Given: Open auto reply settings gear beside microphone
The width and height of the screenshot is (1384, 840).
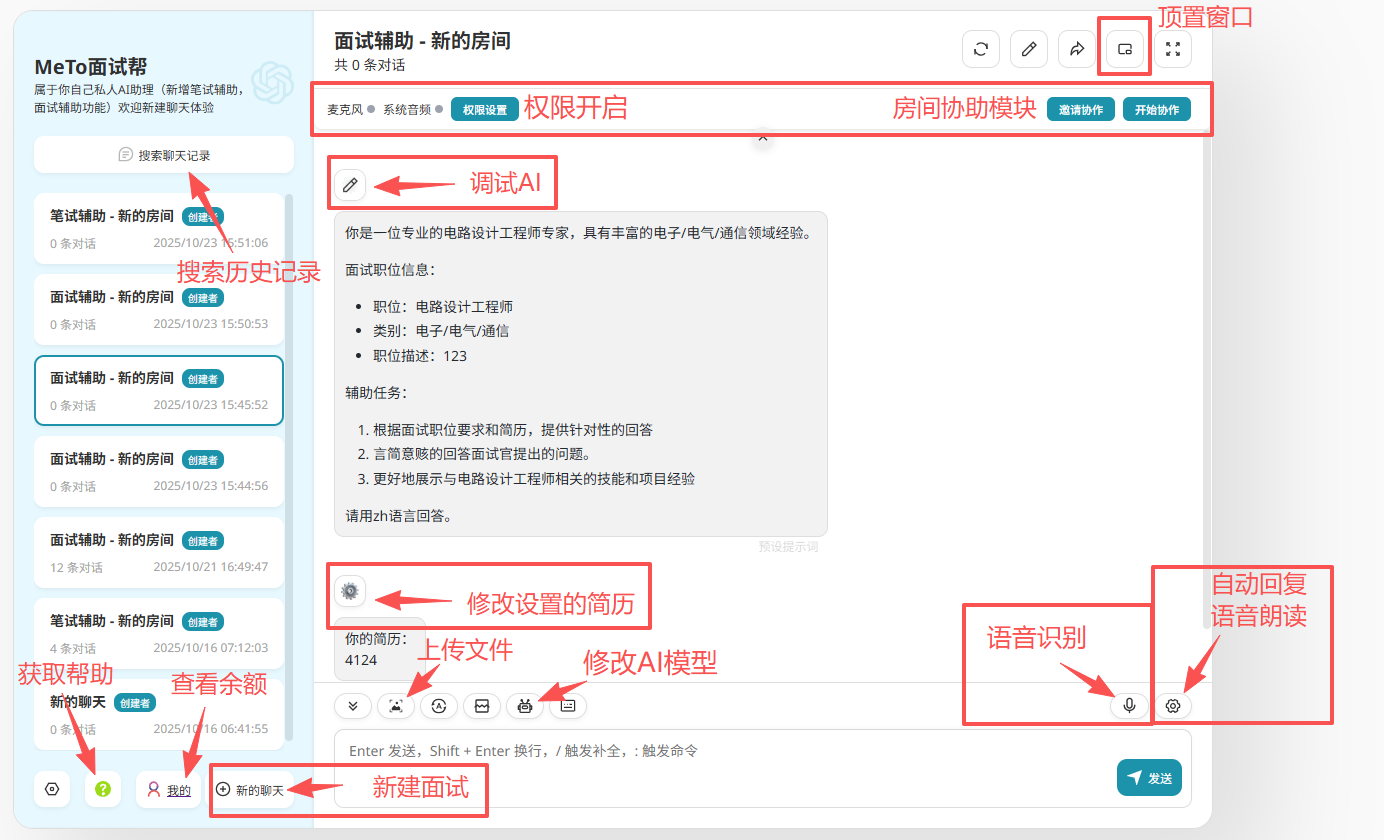Looking at the screenshot, I should coord(1174,706).
